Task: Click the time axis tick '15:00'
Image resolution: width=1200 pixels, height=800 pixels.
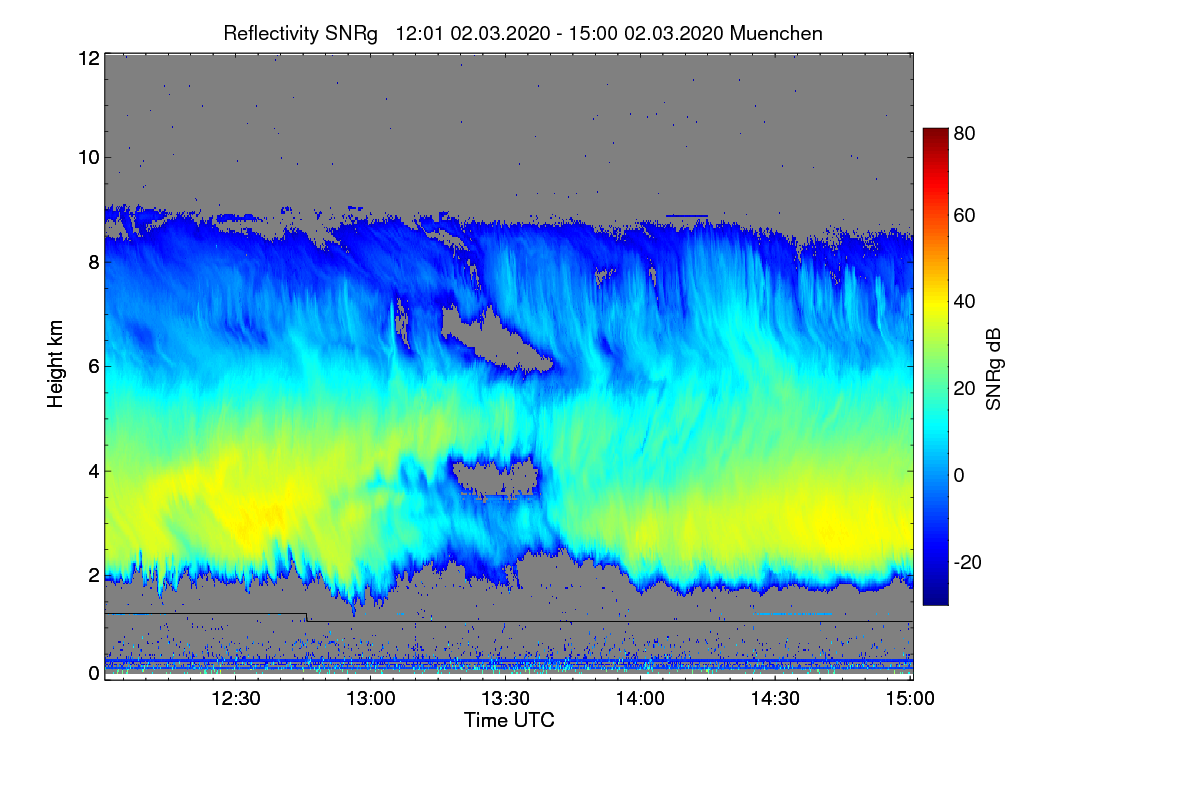Action: point(909,699)
